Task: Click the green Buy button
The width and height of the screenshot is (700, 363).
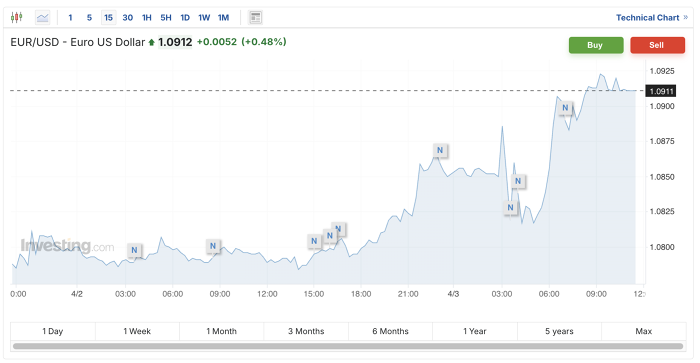Action: point(596,45)
